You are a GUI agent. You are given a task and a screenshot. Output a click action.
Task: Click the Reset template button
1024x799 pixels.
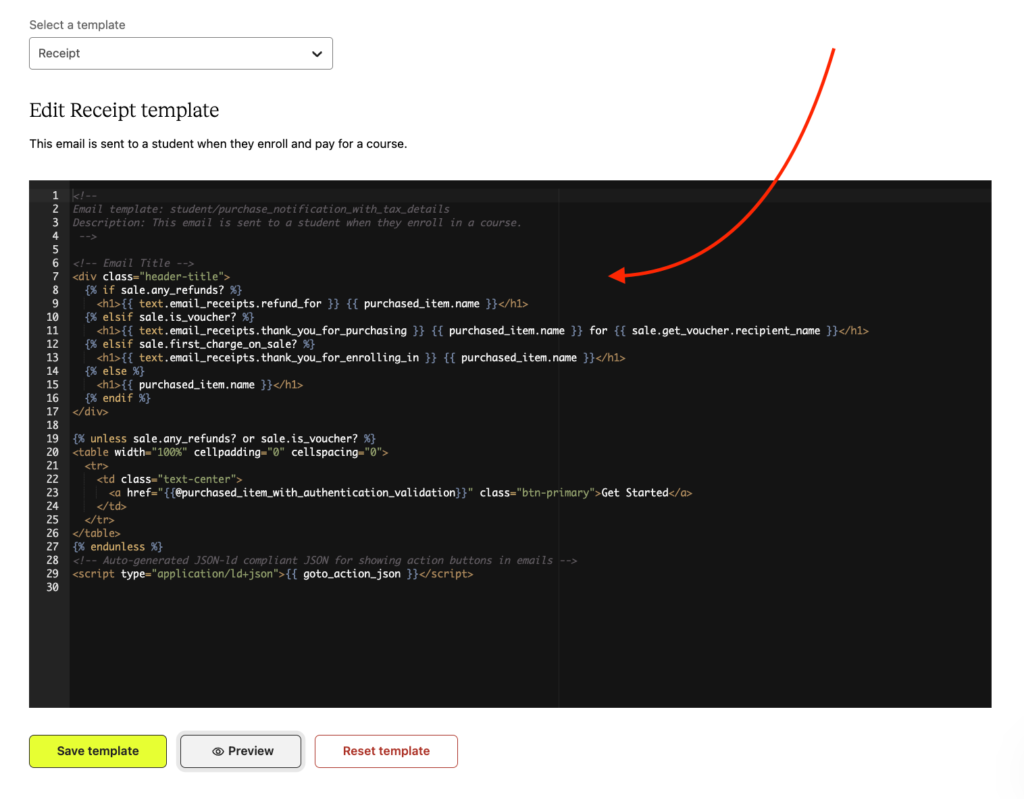[x=386, y=751]
